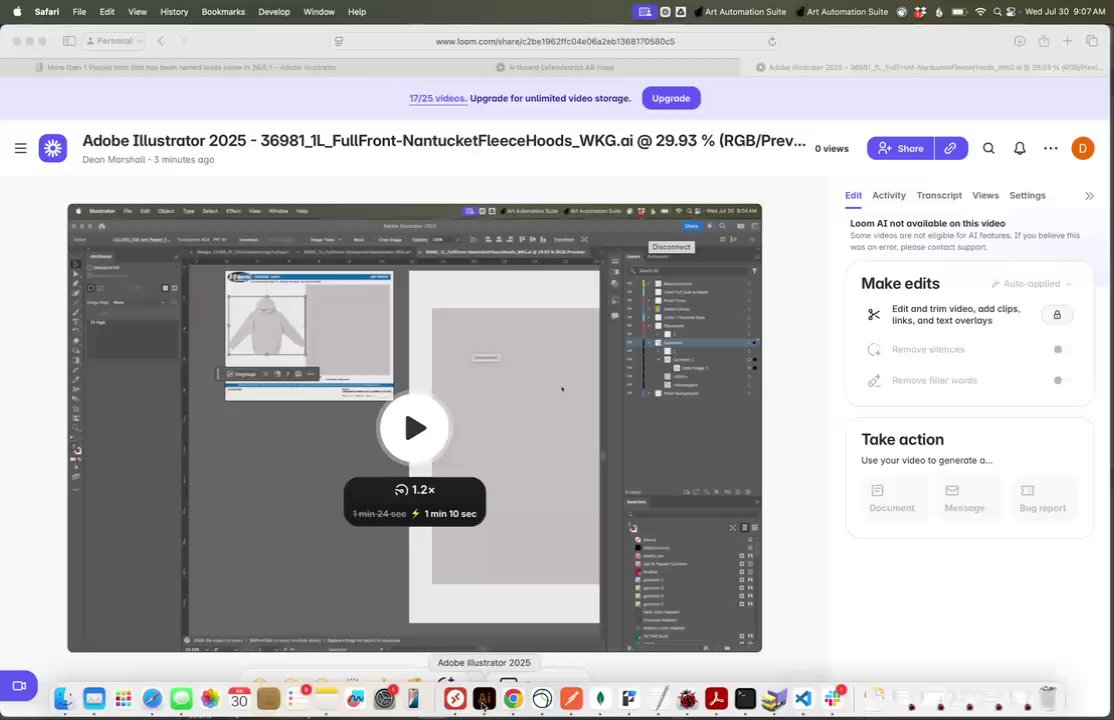Screen dimensions: 1114x720
Task: Click the Loom record camera button
Action: pyautogui.click(x=18, y=686)
